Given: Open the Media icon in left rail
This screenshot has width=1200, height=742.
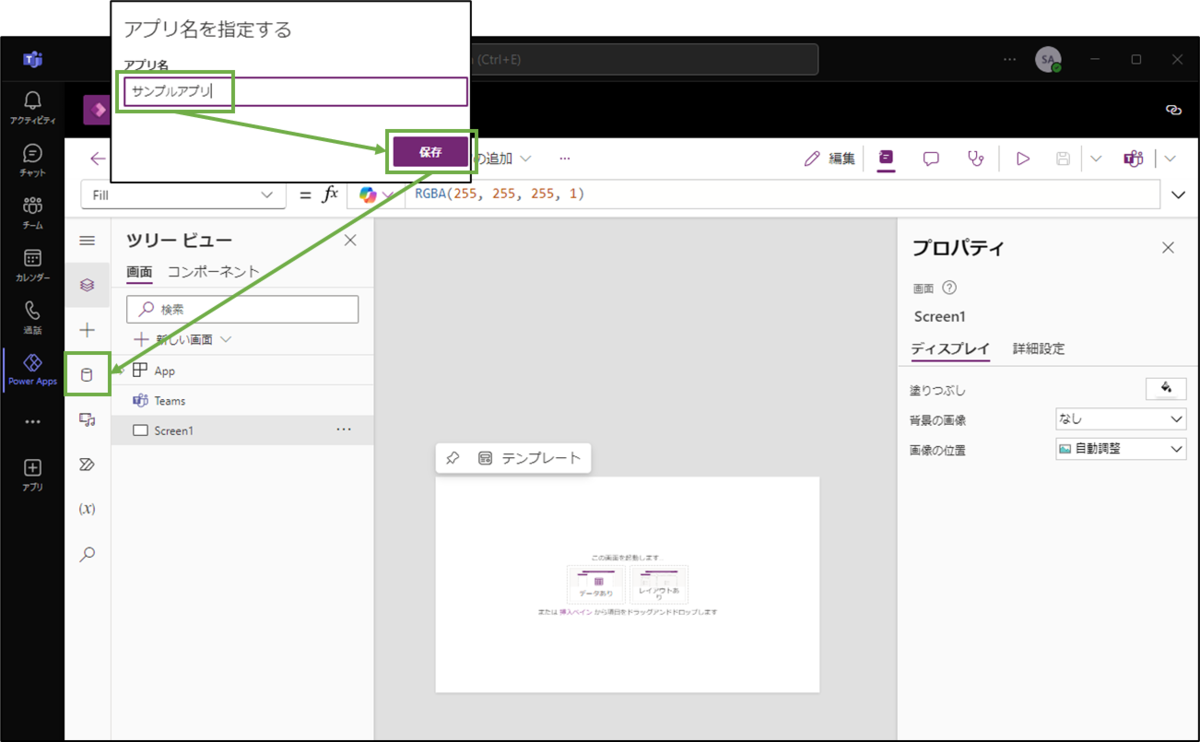Looking at the screenshot, I should (x=87, y=420).
